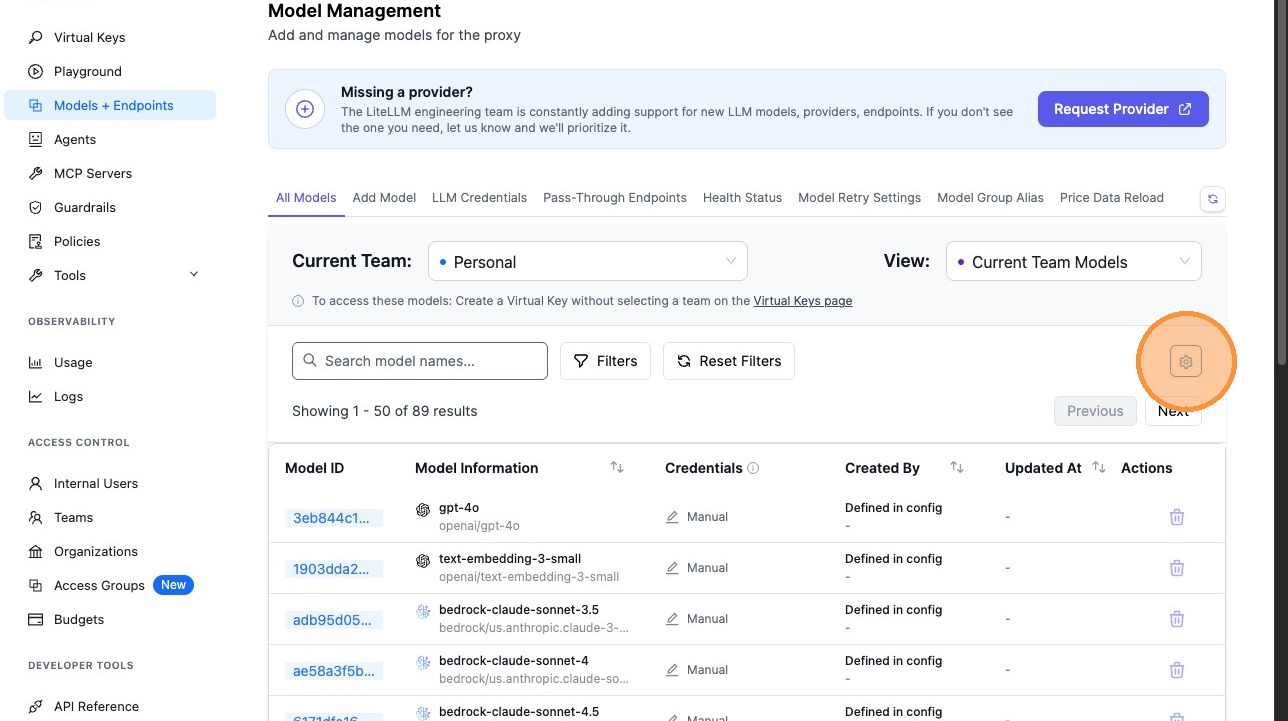Open the Health Status tab

coord(742,198)
